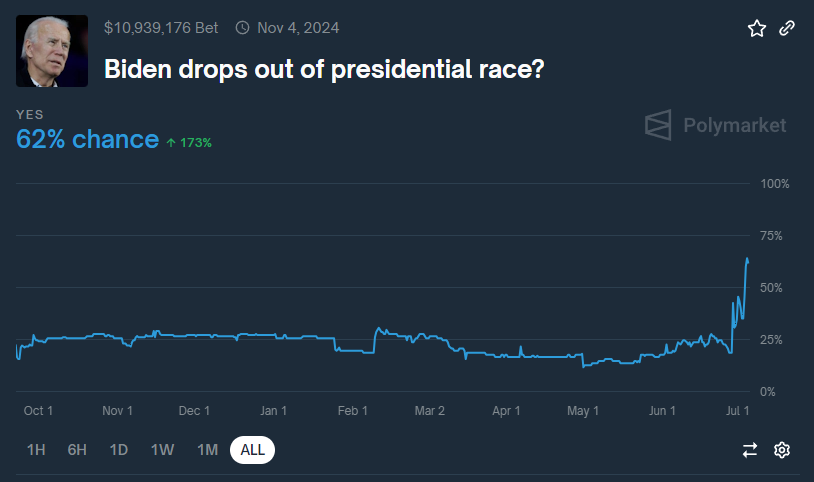Click the clock icon beside Nov 4, 2024

coord(242,28)
